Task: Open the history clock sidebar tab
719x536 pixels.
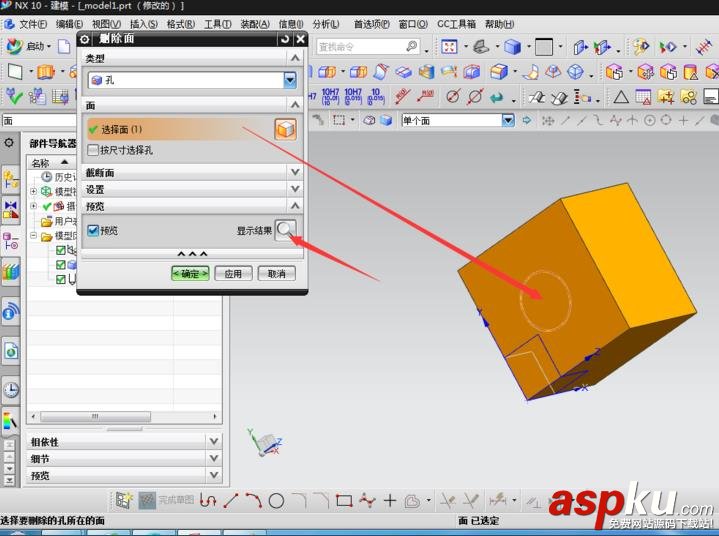Action: tap(10, 390)
